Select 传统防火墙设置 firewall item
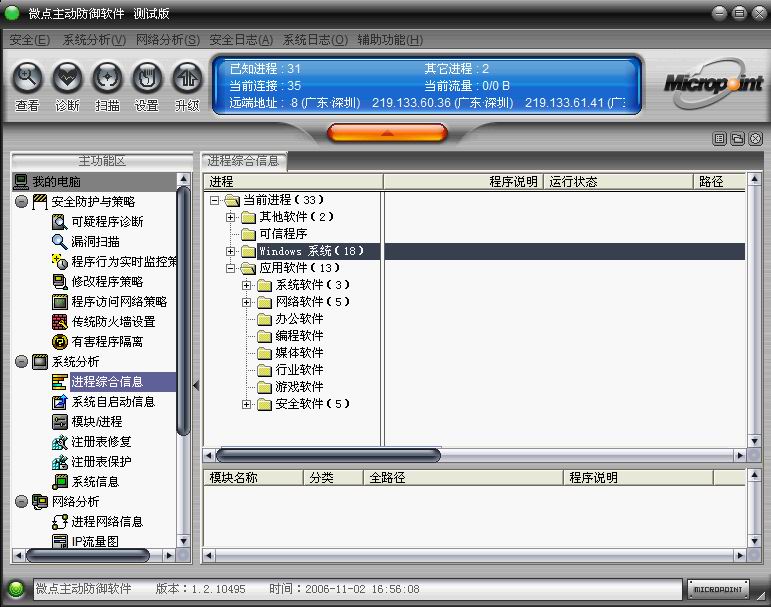Viewport: 771px width, 607px height. pyautogui.click(x=103, y=322)
